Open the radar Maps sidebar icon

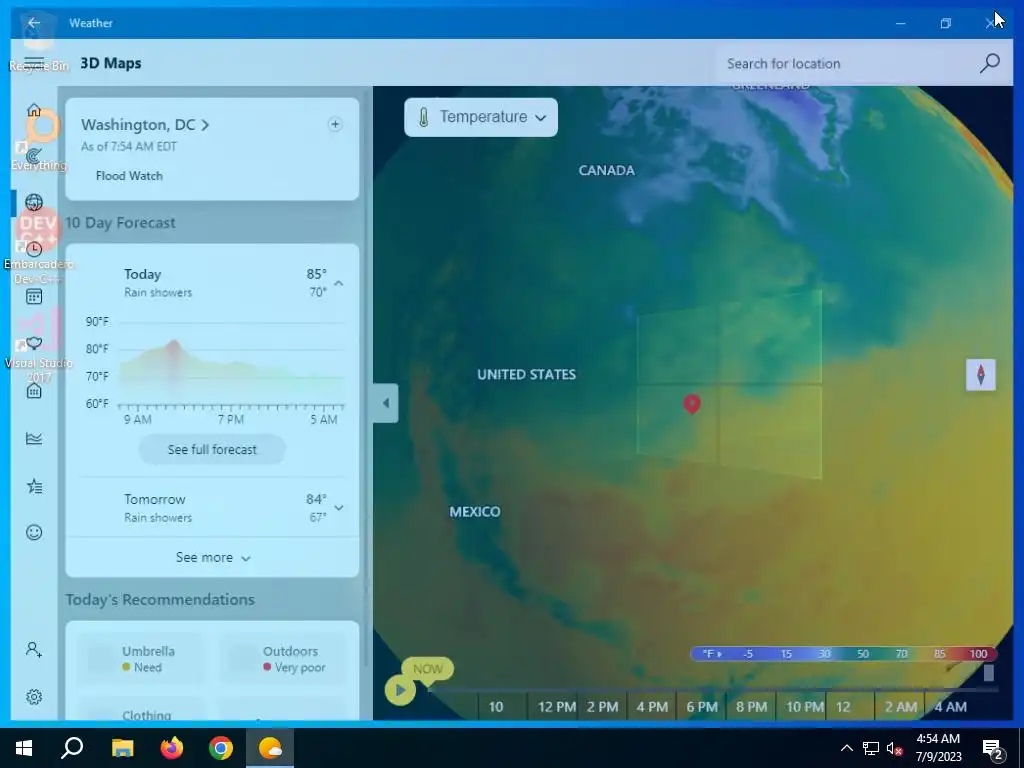click(x=34, y=156)
